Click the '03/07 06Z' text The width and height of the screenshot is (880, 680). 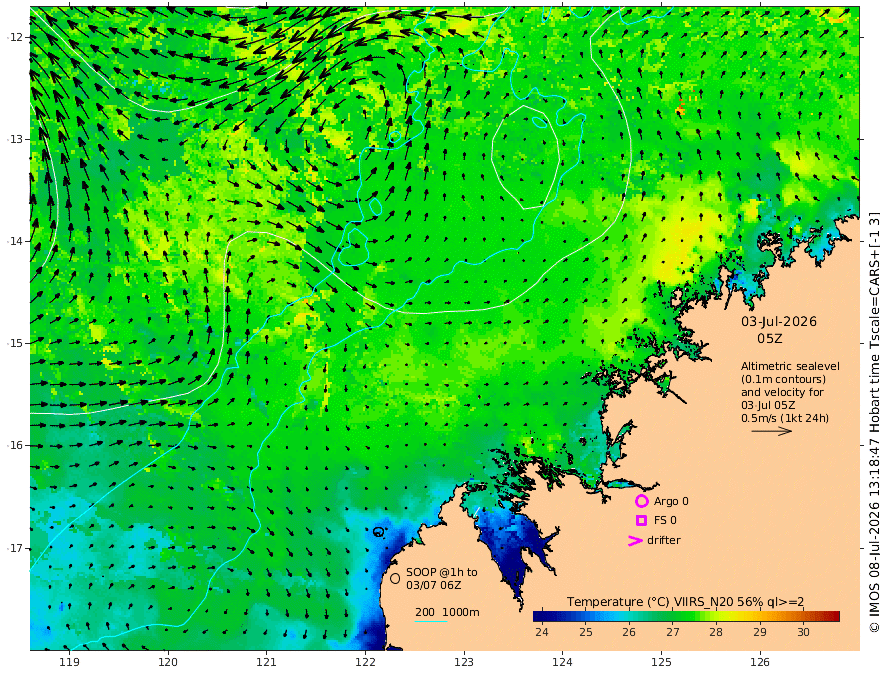(434, 585)
